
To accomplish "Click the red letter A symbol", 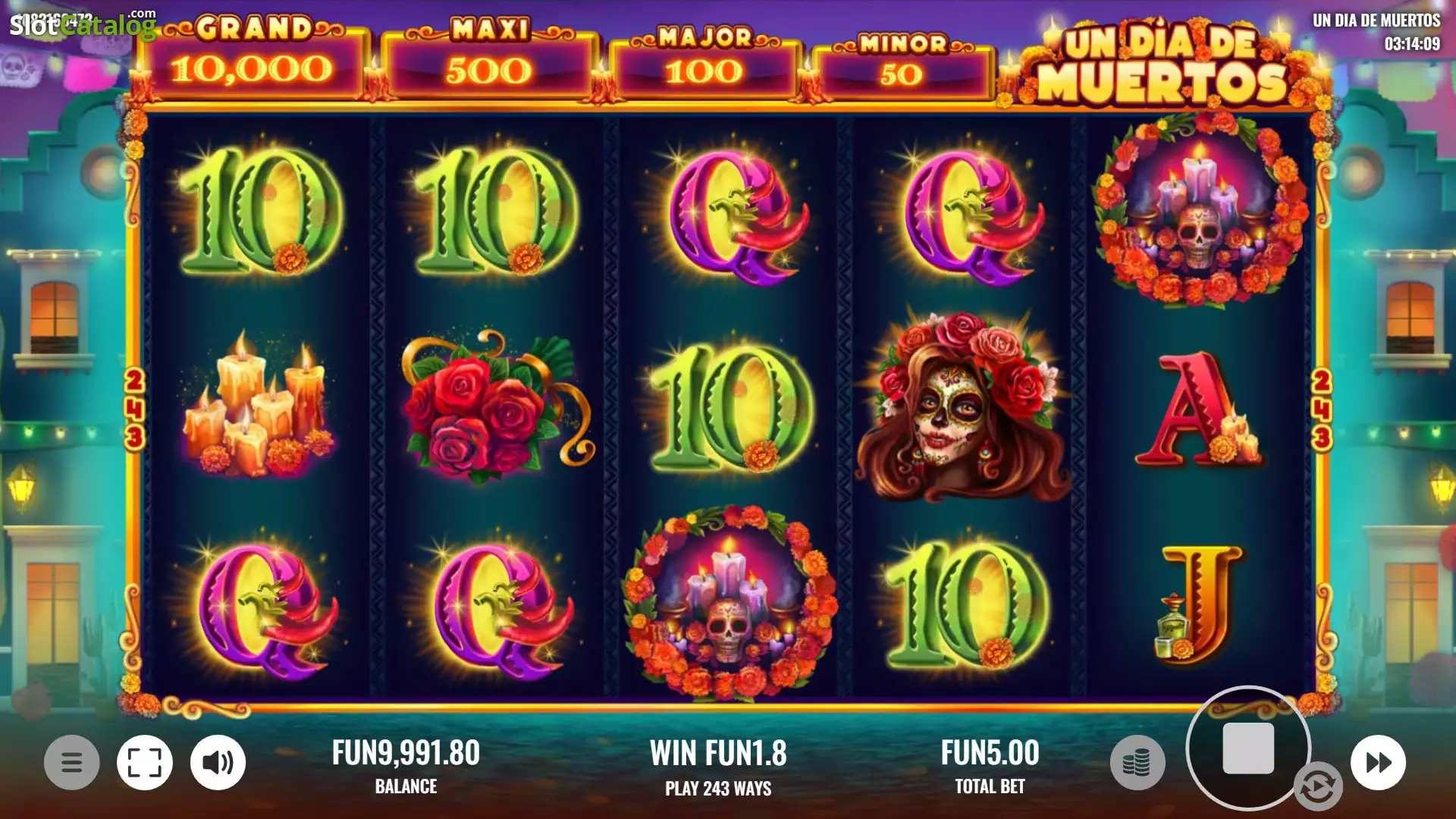I will 1198,408.
